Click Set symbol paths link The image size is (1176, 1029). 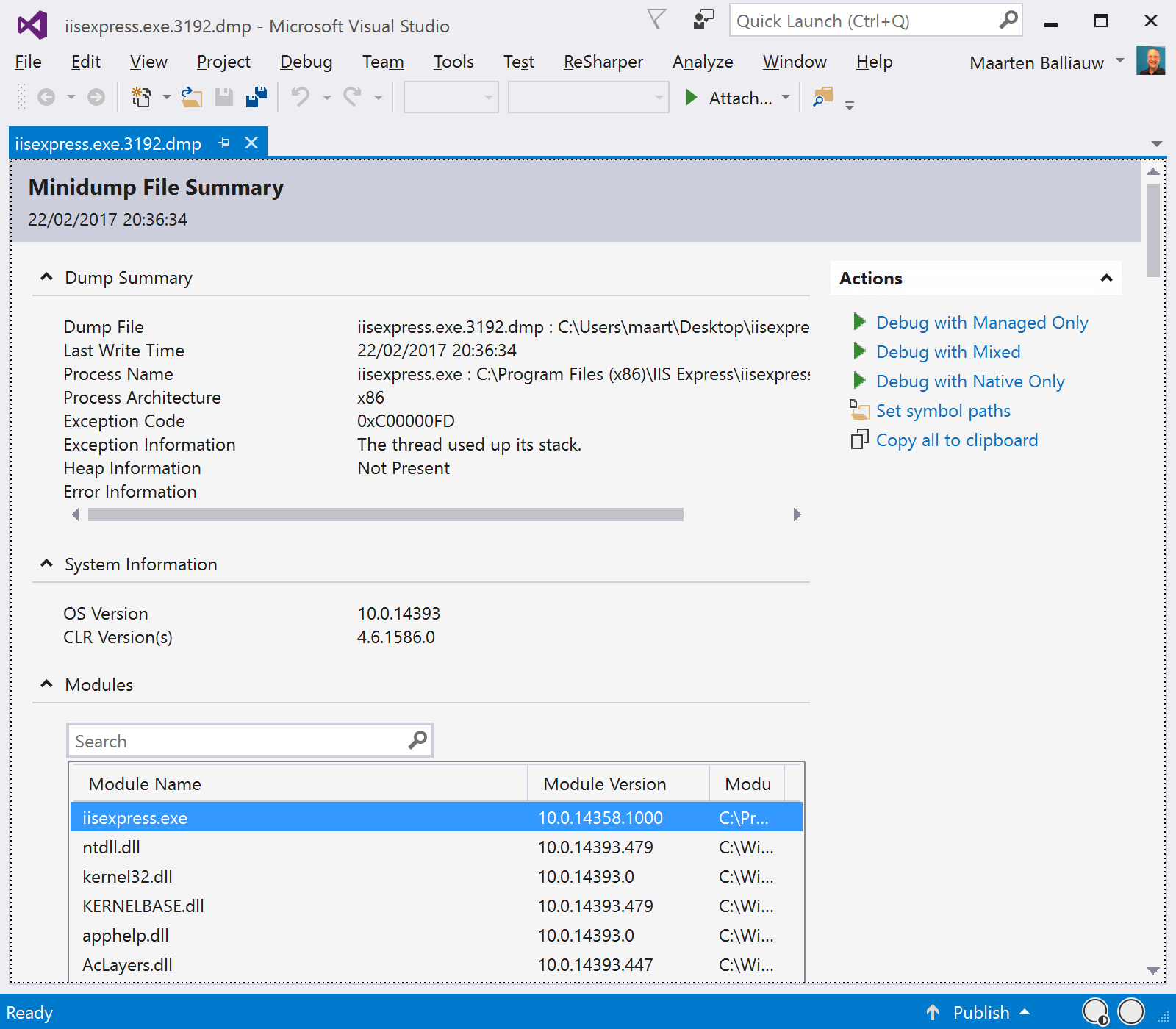pyautogui.click(x=943, y=411)
